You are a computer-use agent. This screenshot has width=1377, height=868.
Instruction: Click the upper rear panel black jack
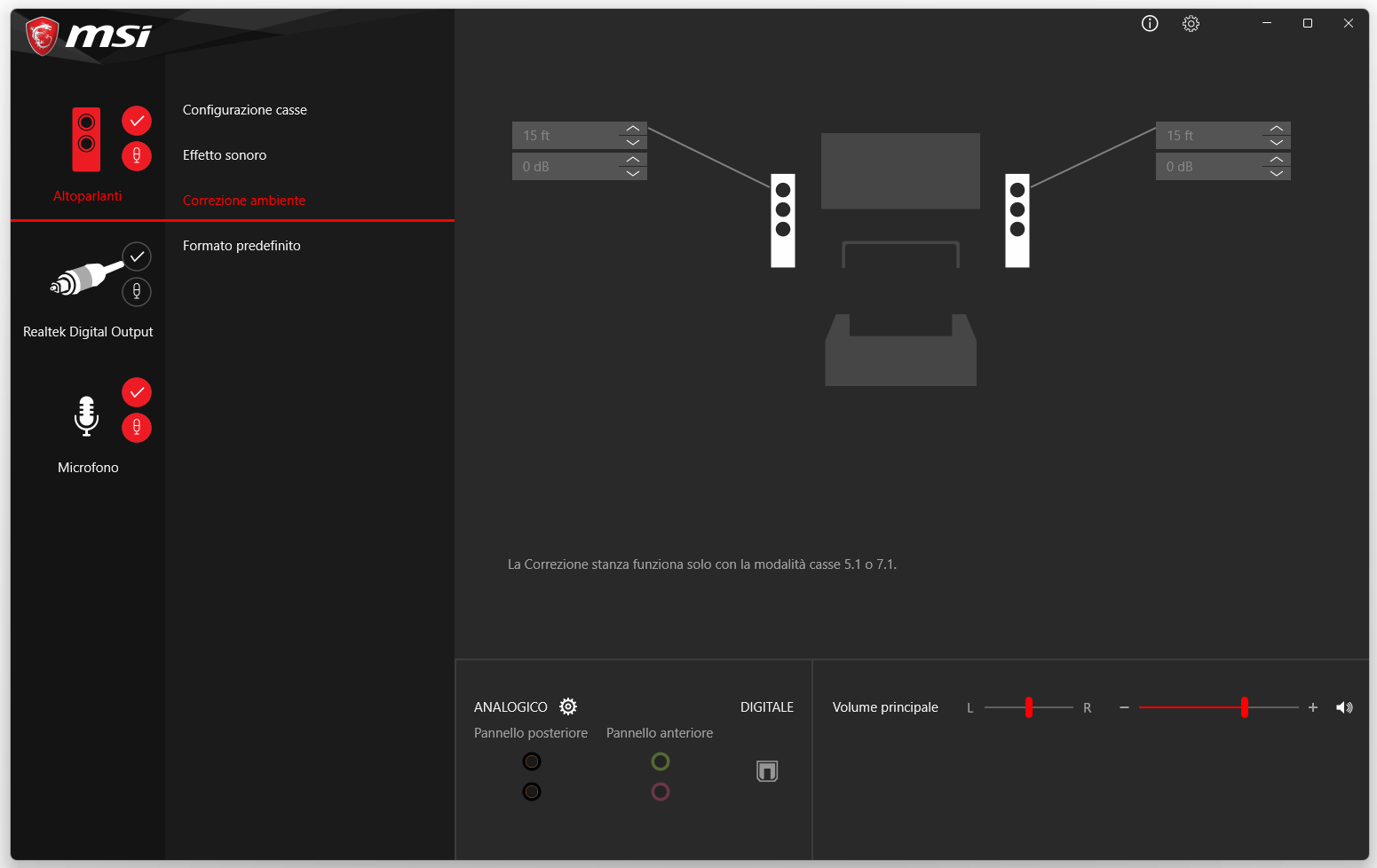[532, 761]
